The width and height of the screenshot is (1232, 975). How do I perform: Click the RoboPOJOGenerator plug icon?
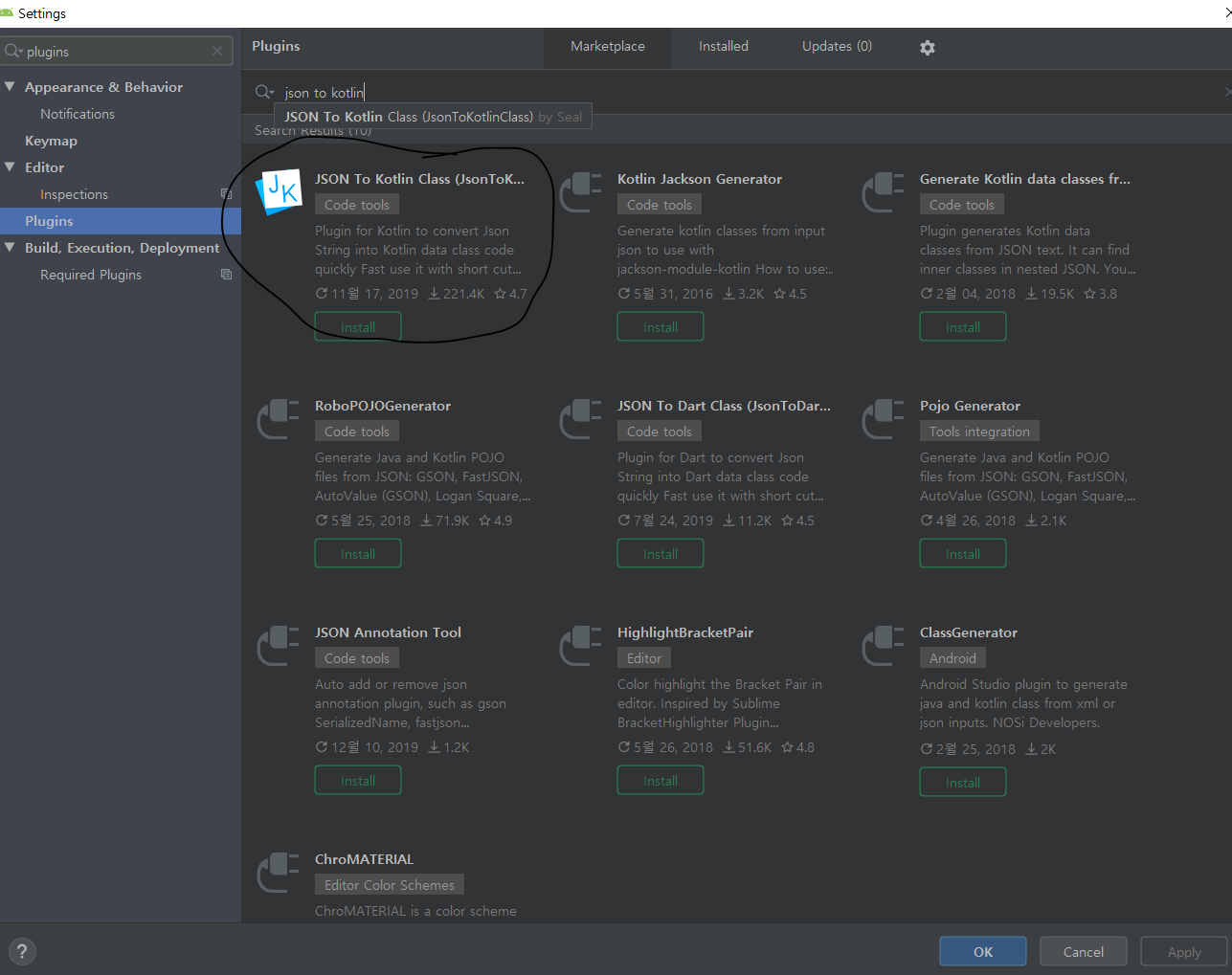click(x=279, y=418)
